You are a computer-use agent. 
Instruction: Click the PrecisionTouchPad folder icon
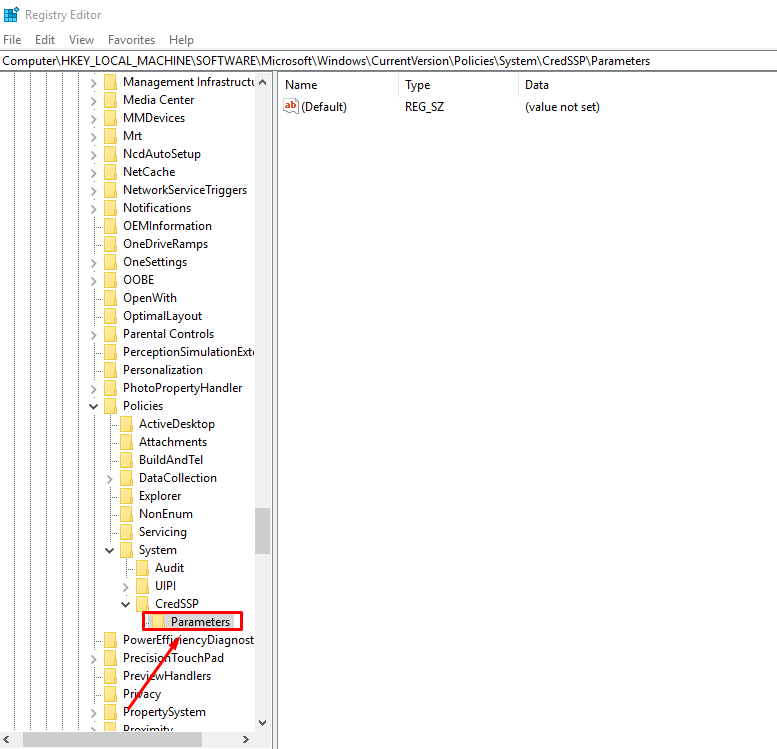click(x=110, y=658)
